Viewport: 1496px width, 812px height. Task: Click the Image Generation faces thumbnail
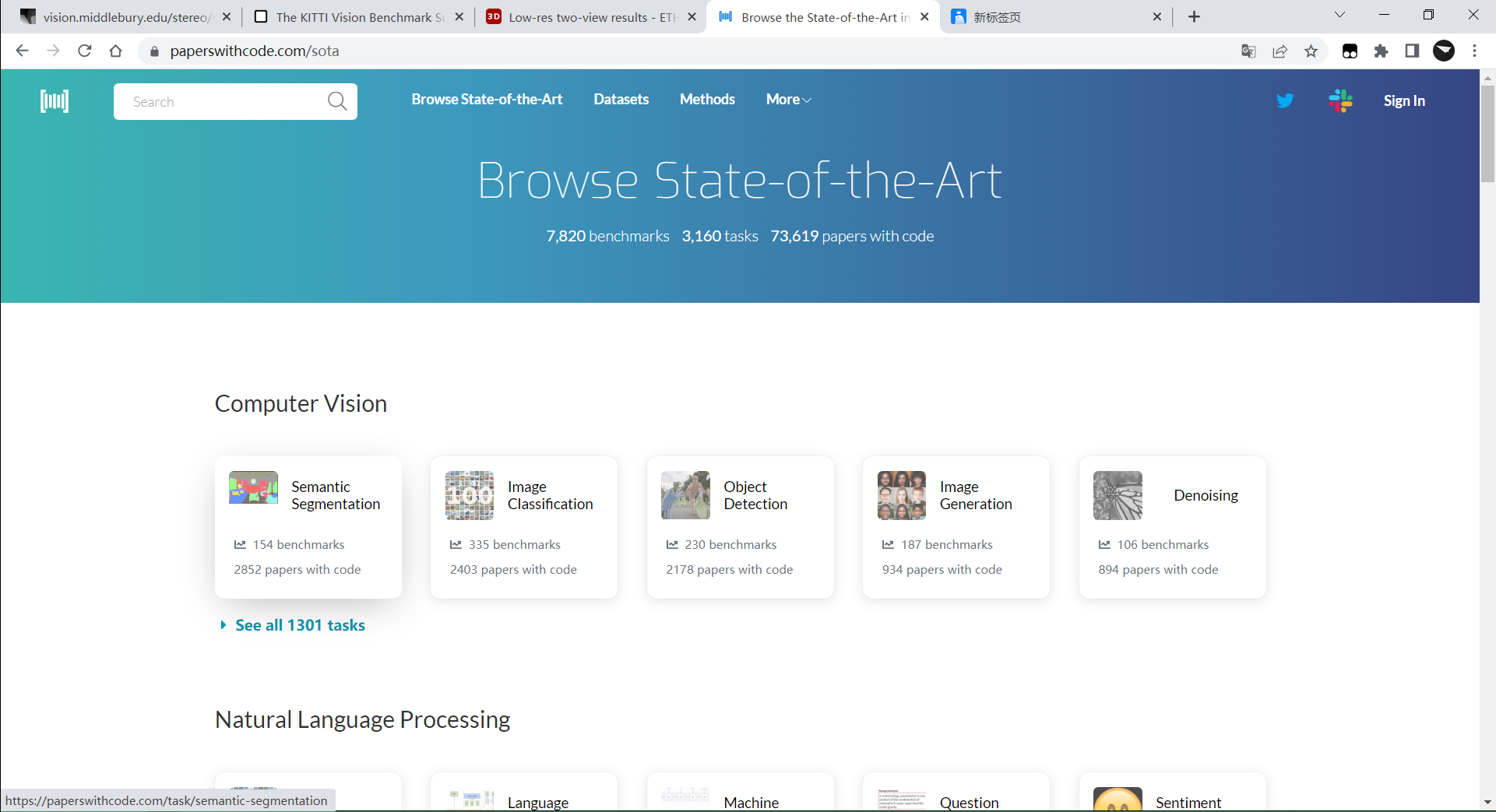tap(902, 495)
